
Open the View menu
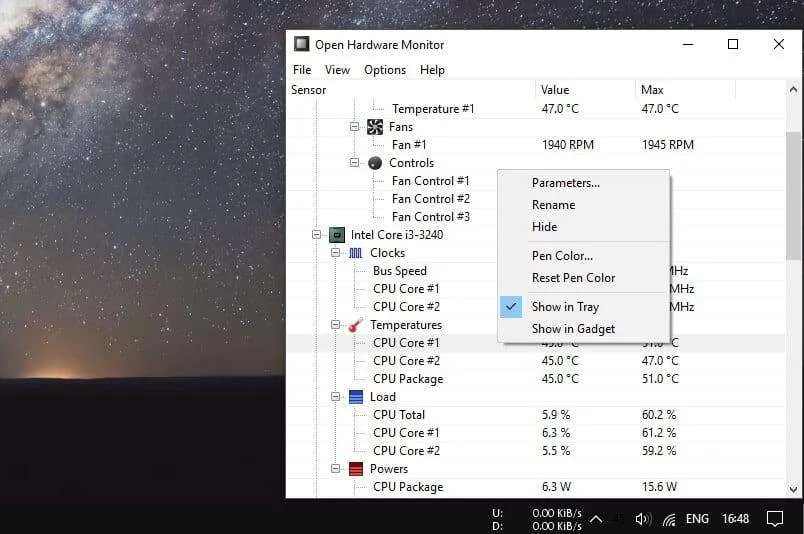pos(337,70)
